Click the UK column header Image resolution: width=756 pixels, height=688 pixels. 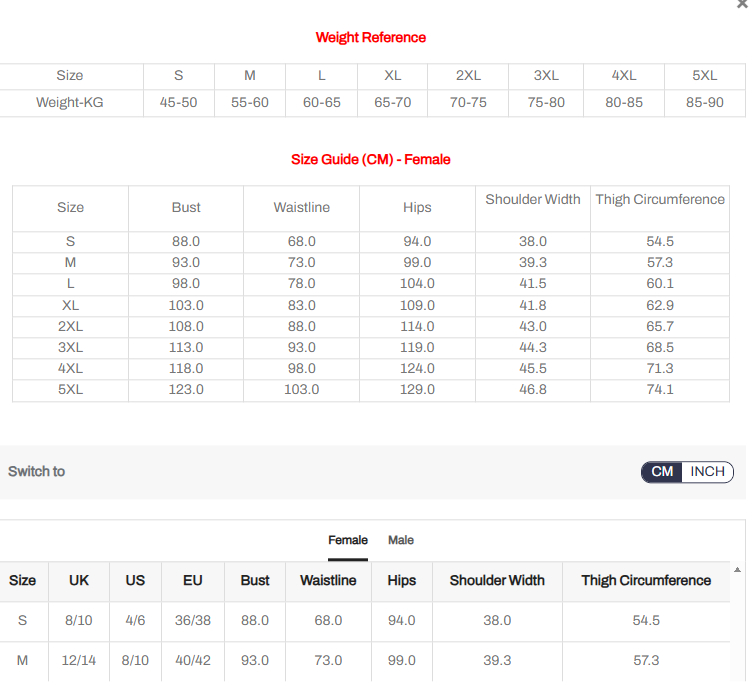point(79,580)
